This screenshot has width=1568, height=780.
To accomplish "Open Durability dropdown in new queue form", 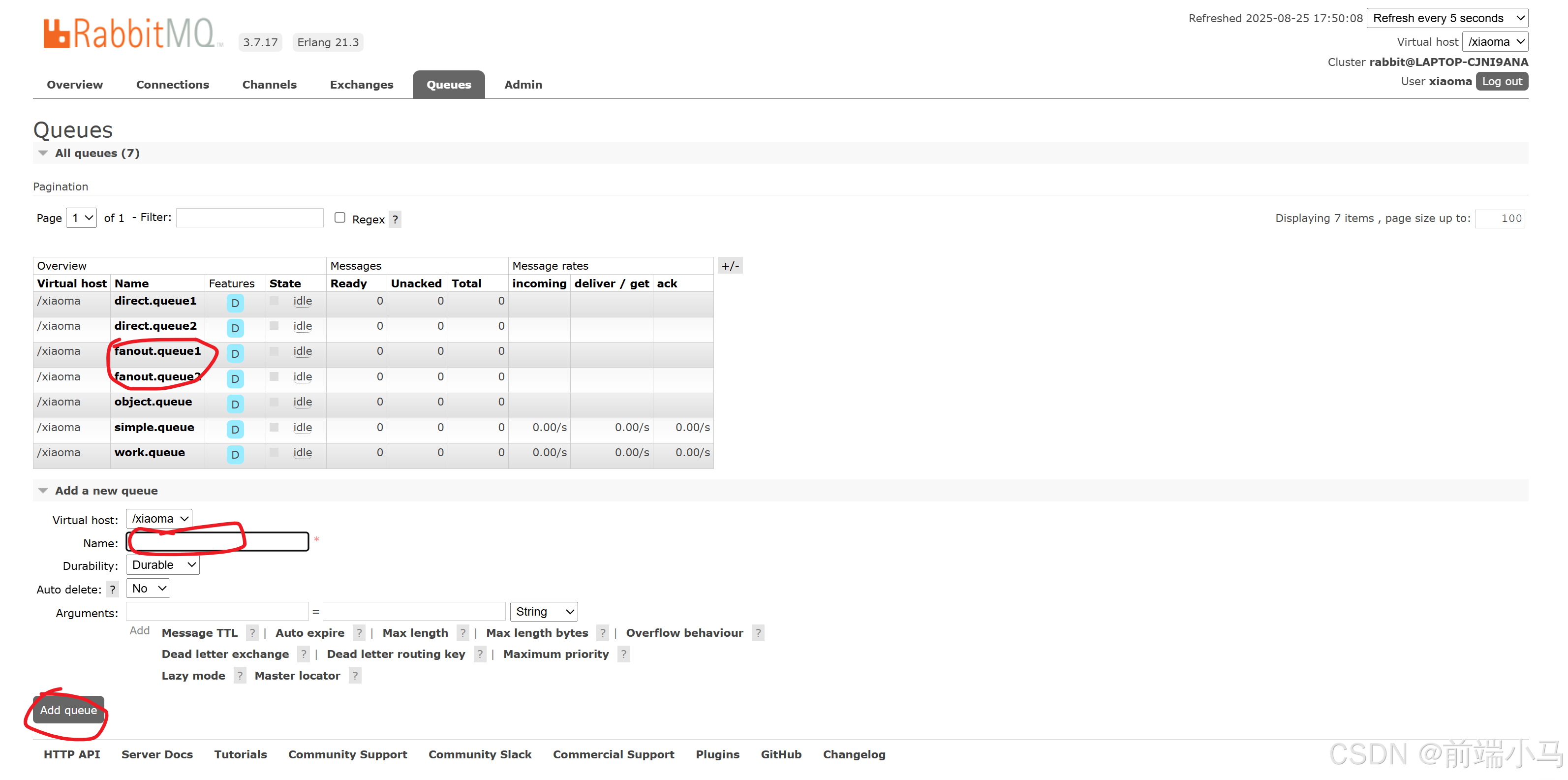I will pyautogui.click(x=162, y=565).
